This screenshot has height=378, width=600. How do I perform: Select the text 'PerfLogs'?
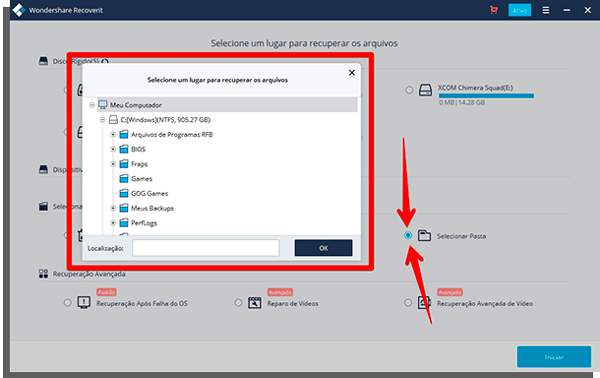144,223
